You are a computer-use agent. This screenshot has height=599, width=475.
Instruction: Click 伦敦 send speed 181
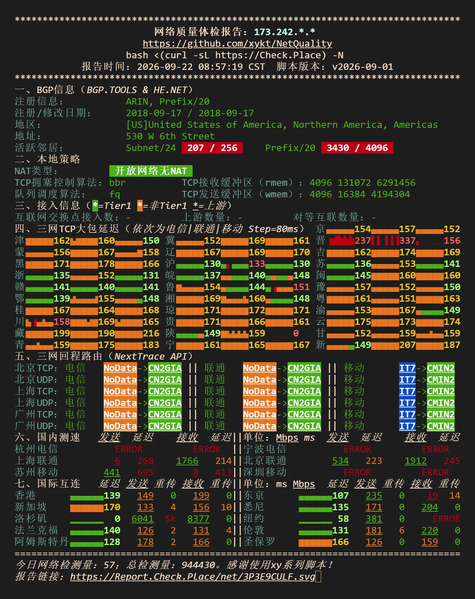click(374, 530)
